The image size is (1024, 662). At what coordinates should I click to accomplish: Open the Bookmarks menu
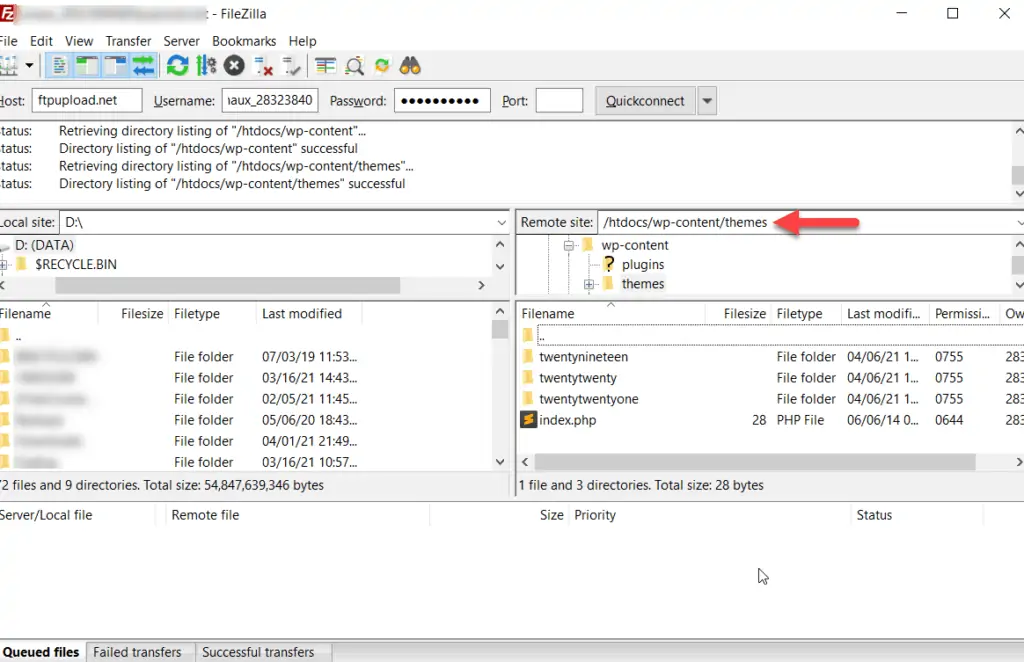tap(244, 40)
